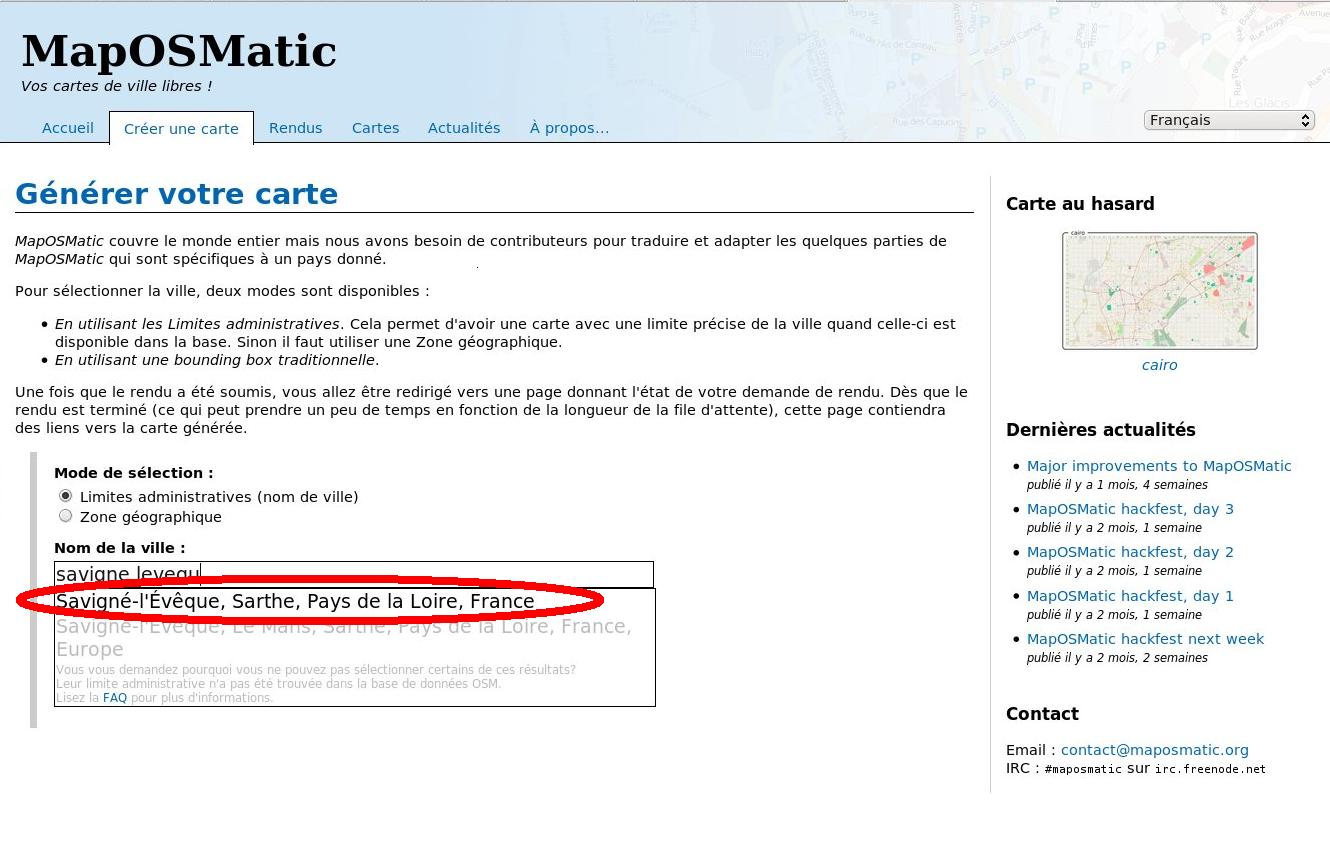Click the greyed Savigné-l'Évêque, Le Mans suggestion

tap(344, 638)
